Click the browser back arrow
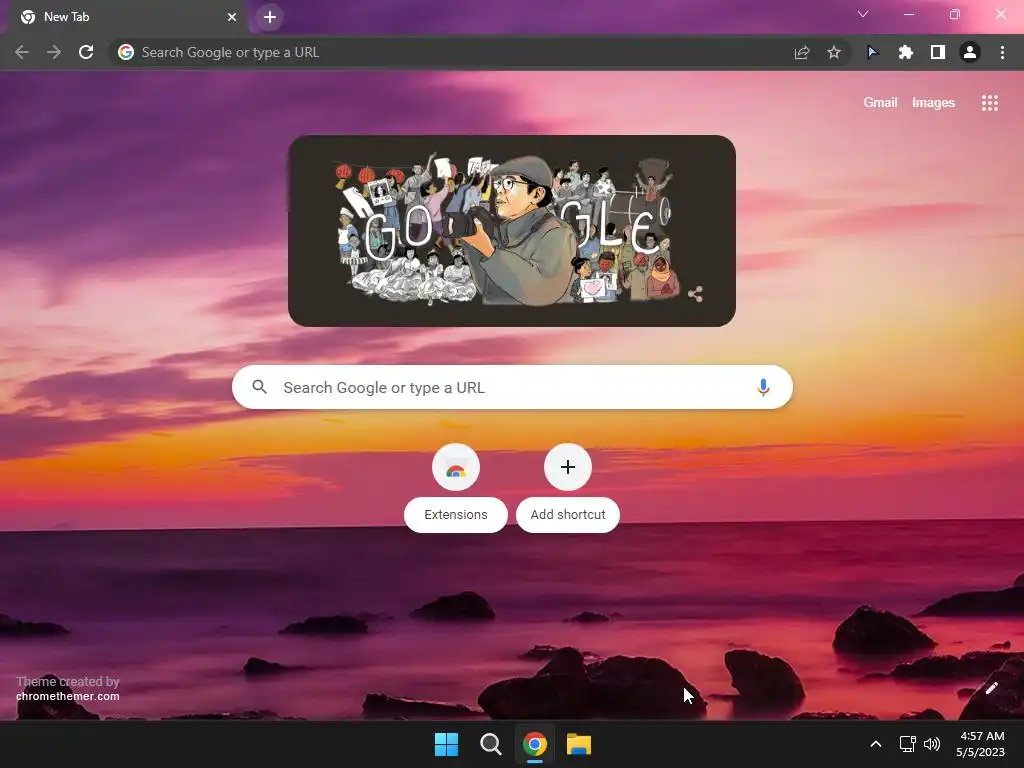 pyautogui.click(x=22, y=52)
